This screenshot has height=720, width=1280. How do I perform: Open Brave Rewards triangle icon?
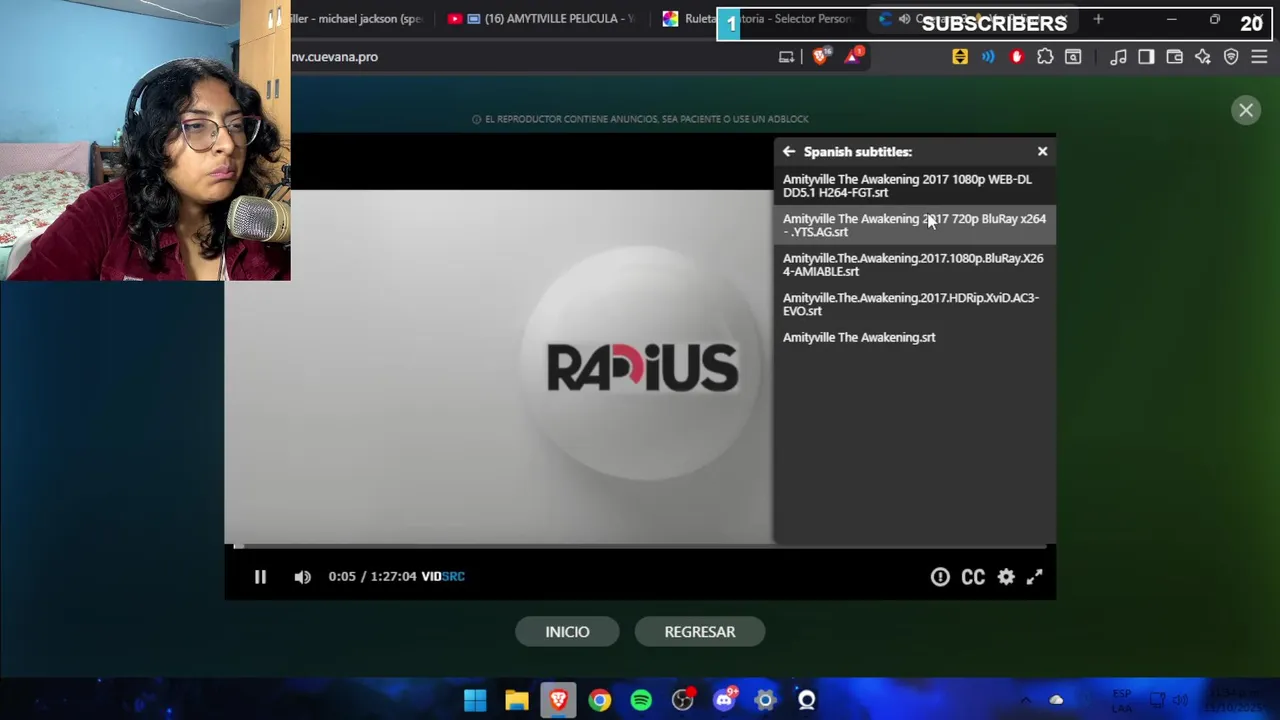(853, 57)
